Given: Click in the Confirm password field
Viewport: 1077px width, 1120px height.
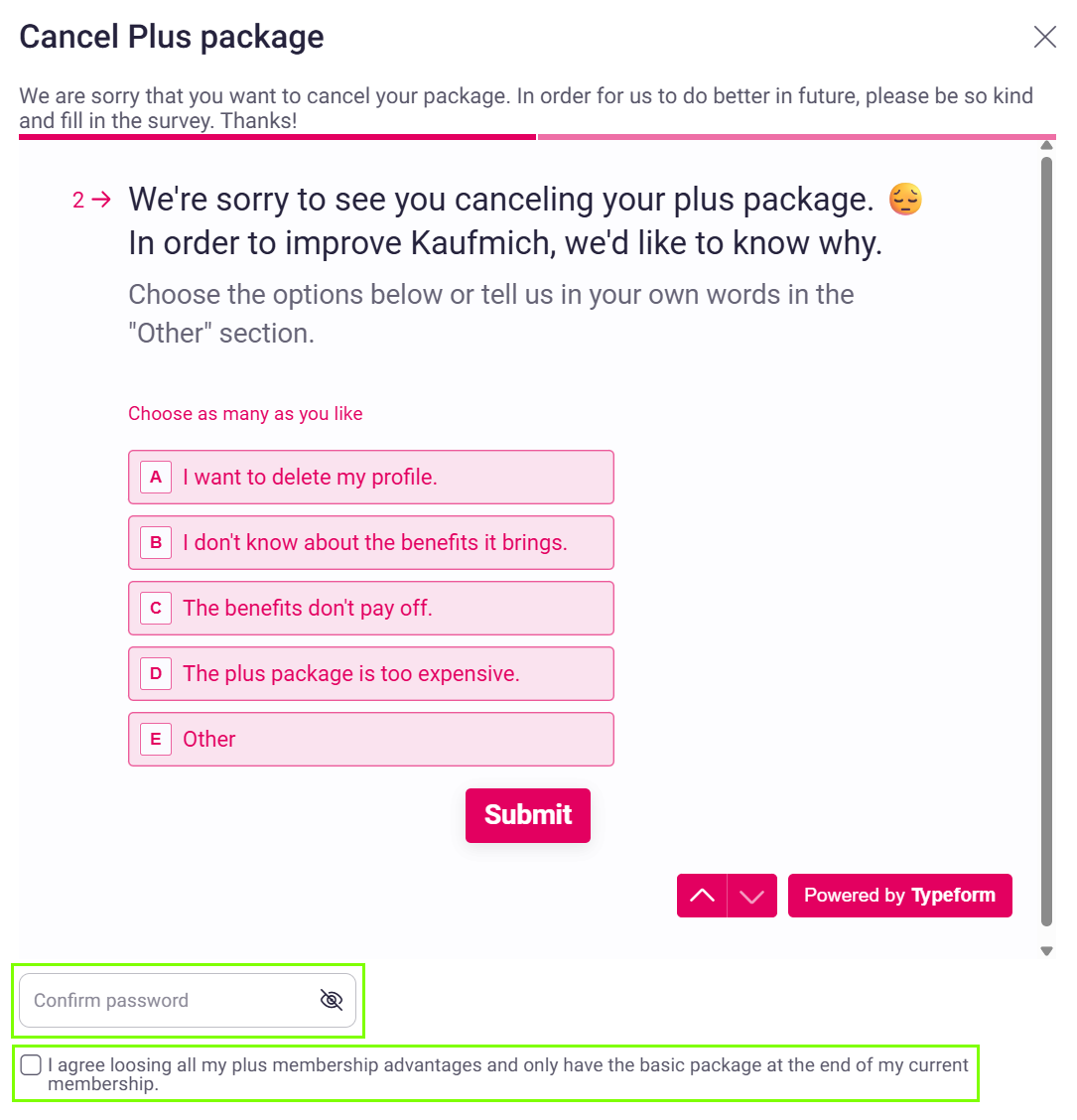Looking at the screenshot, I should (x=188, y=1000).
